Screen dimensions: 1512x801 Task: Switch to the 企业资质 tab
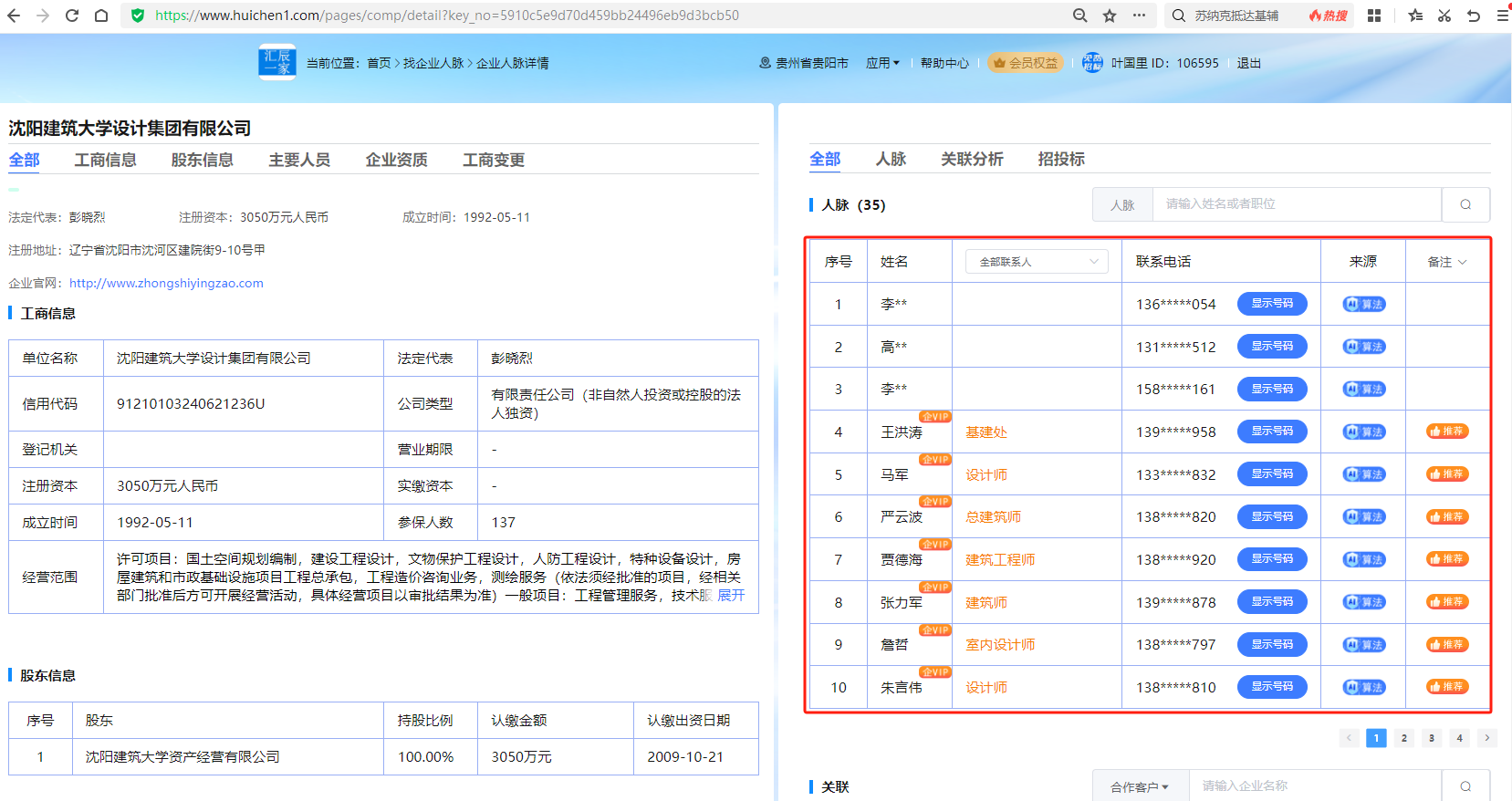[x=396, y=160]
